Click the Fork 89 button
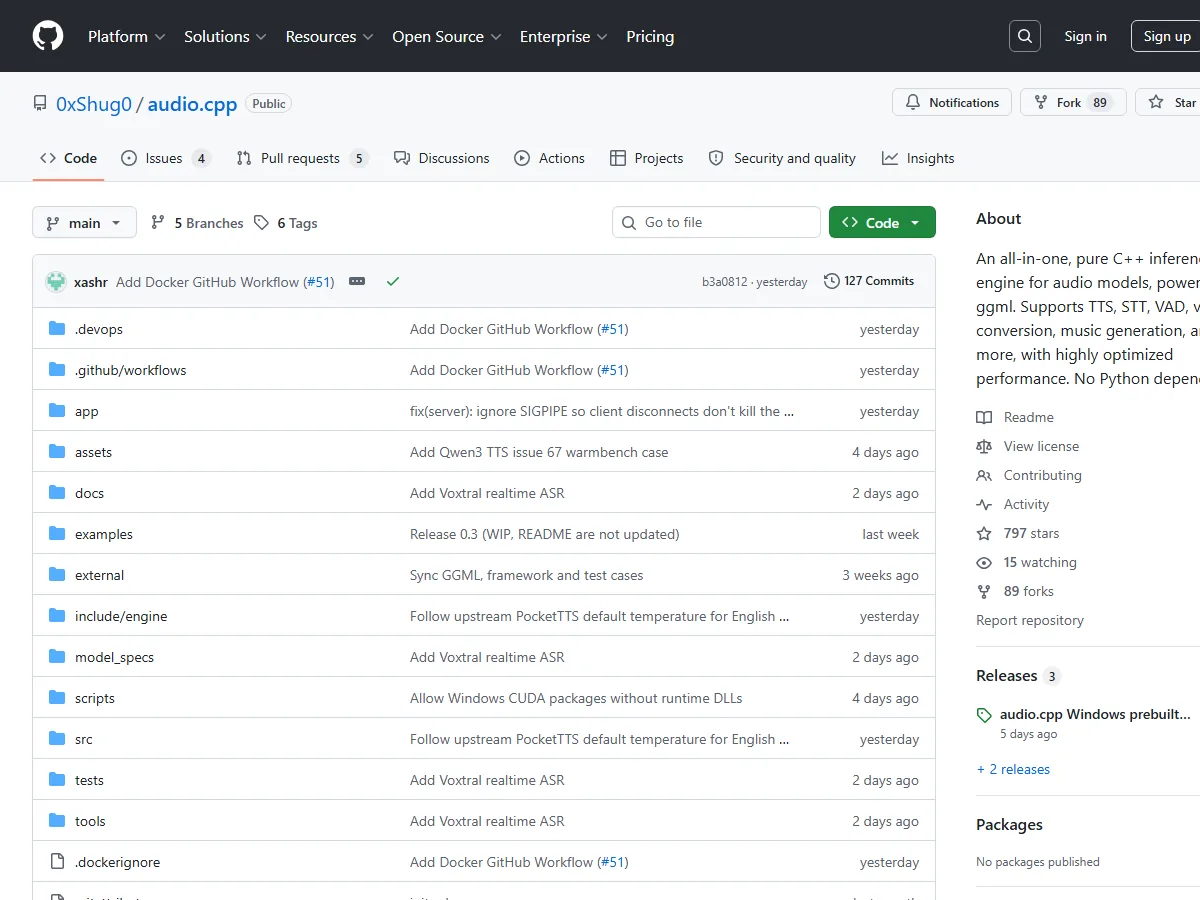The width and height of the screenshot is (1200, 900). pos(1073,102)
